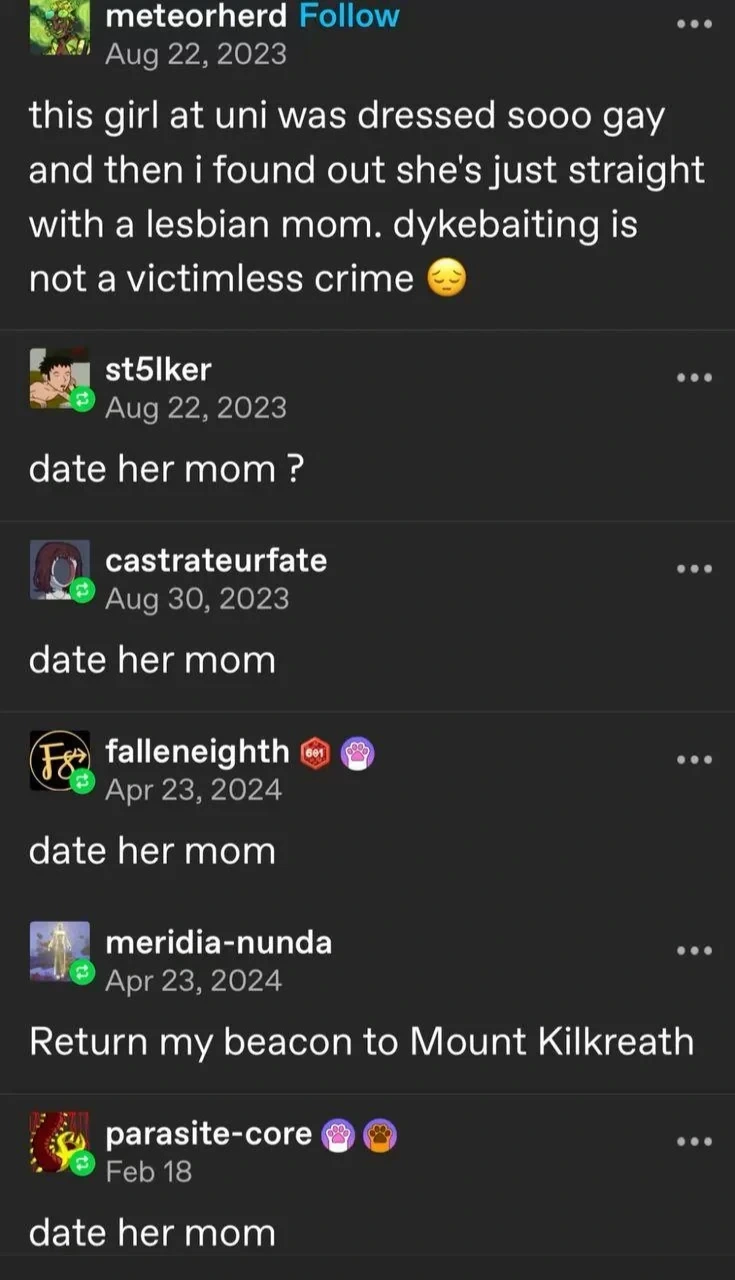Click the reblog icon on parasite-core's avatar
The image size is (735, 1280).
point(85,1163)
